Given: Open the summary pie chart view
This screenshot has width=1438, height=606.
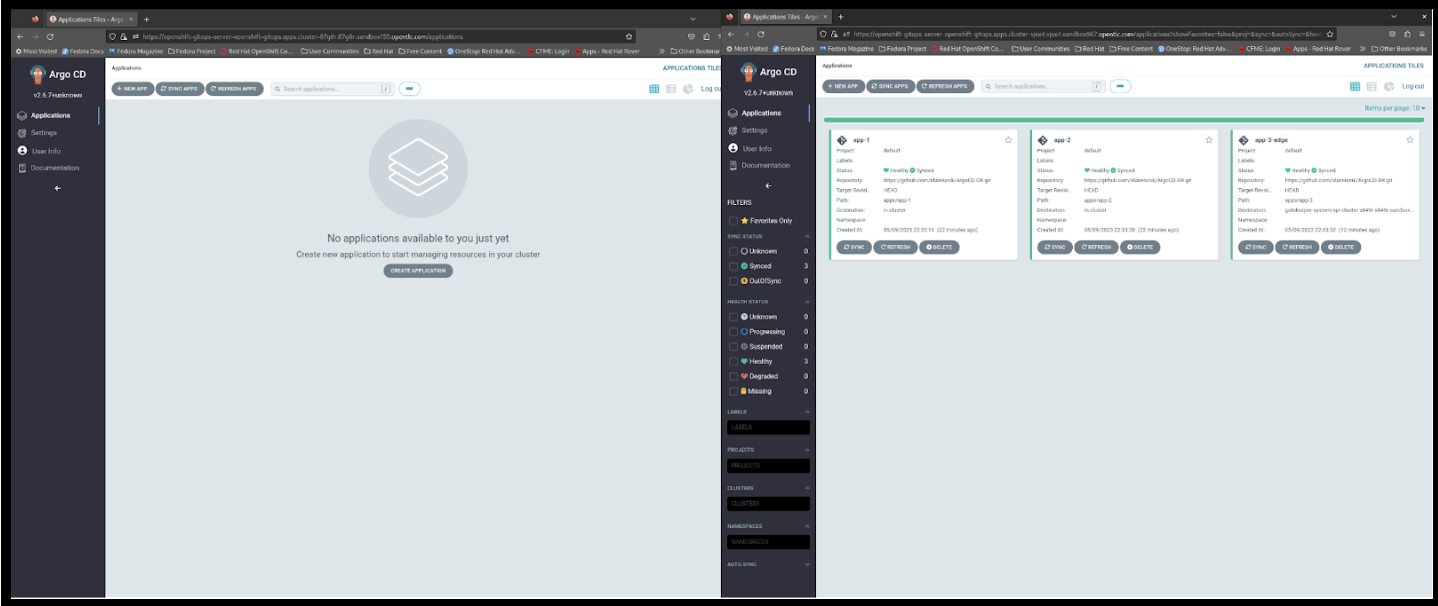Looking at the screenshot, I should (x=1389, y=87).
